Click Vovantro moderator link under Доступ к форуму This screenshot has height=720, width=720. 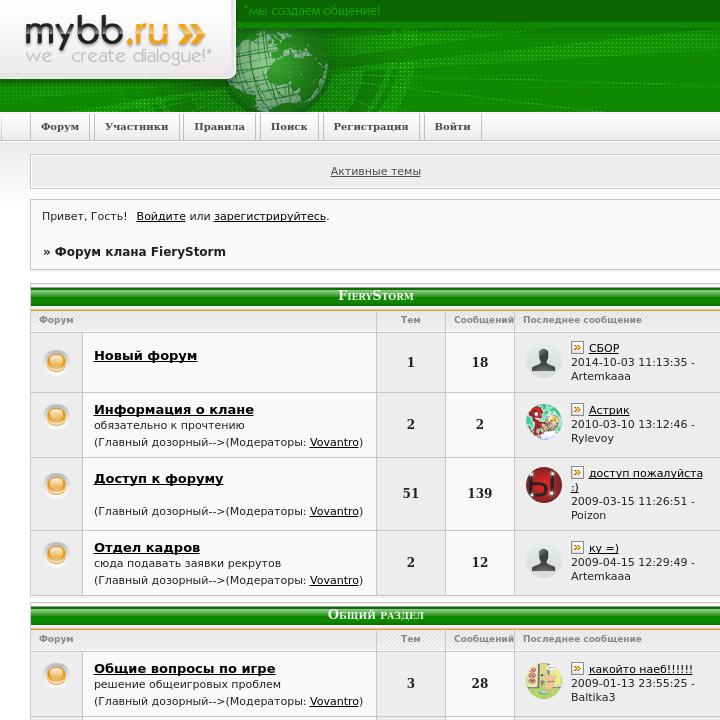(x=334, y=511)
